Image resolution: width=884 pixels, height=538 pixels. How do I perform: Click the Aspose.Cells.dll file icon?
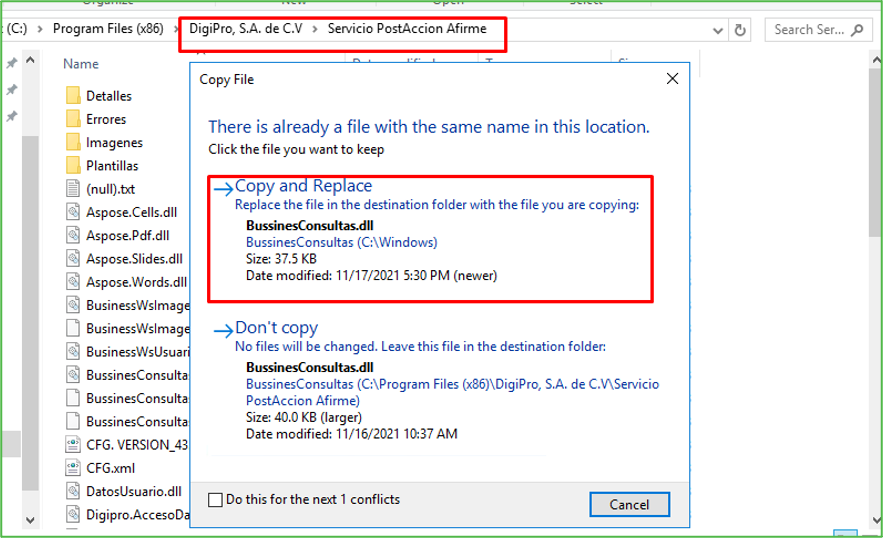click(72, 211)
